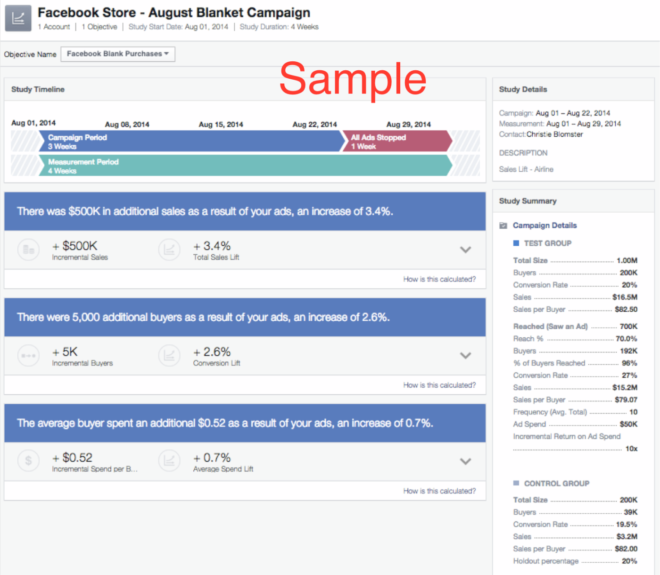Image resolution: width=660 pixels, height=575 pixels.
Task: Click the '% of Buyers Reached' row
Action: tap(575, 363)
